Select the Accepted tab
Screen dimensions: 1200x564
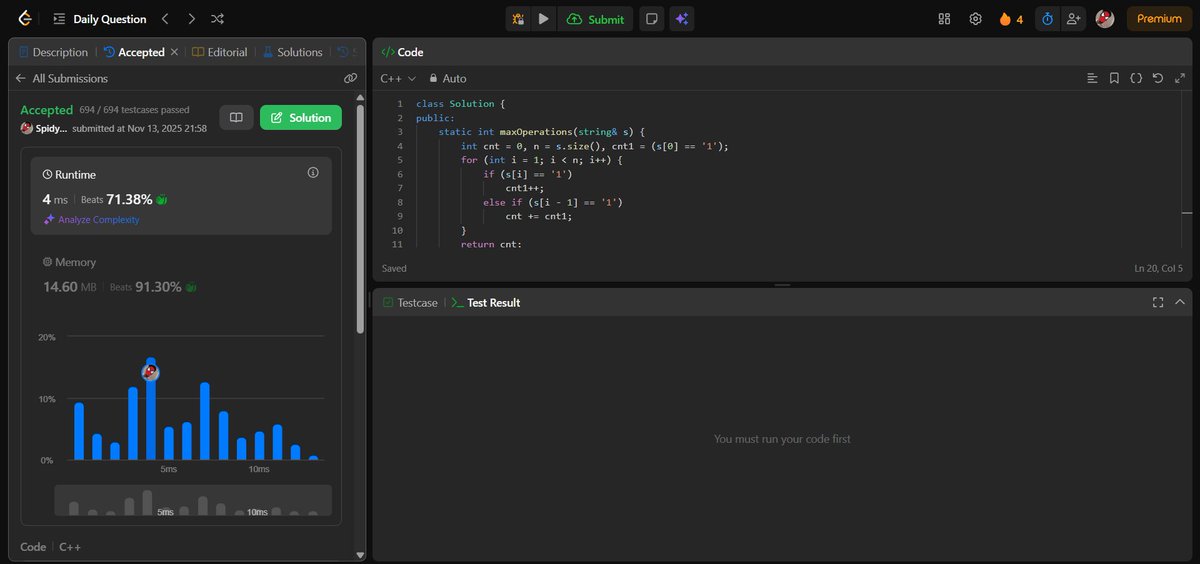135,52
